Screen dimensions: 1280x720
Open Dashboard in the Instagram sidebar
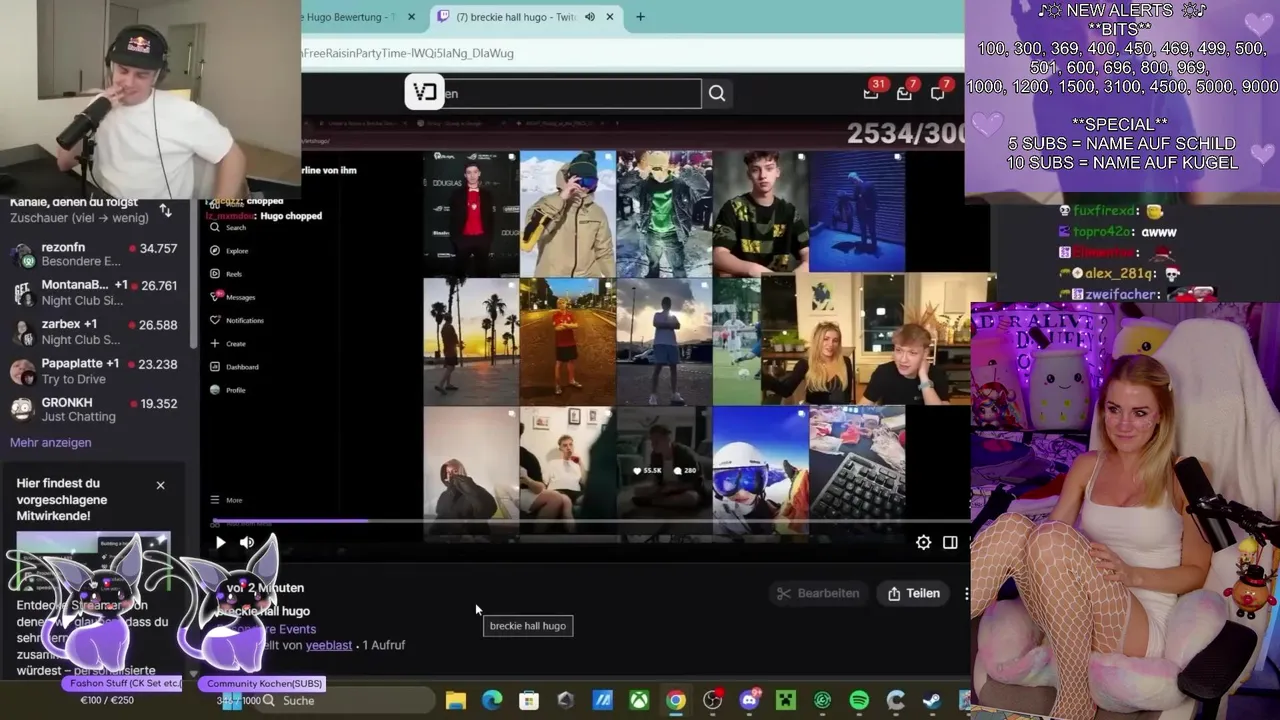234,367
